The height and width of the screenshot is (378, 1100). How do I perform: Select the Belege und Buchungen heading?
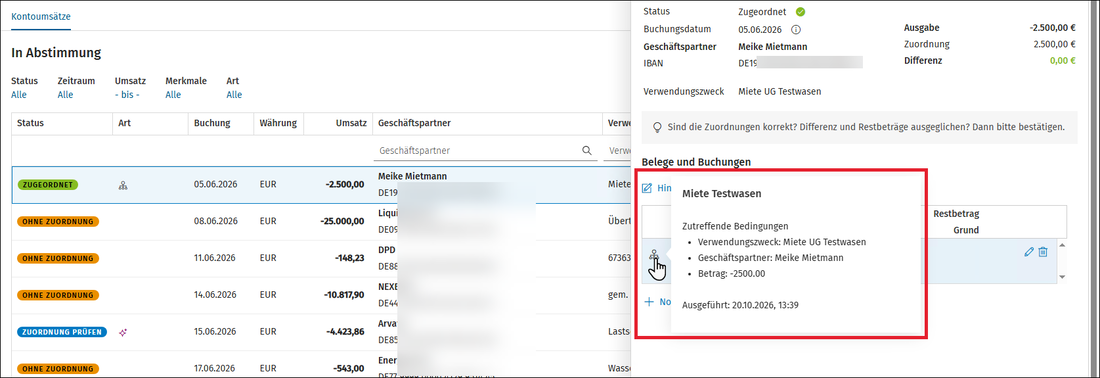click(697, 162)
